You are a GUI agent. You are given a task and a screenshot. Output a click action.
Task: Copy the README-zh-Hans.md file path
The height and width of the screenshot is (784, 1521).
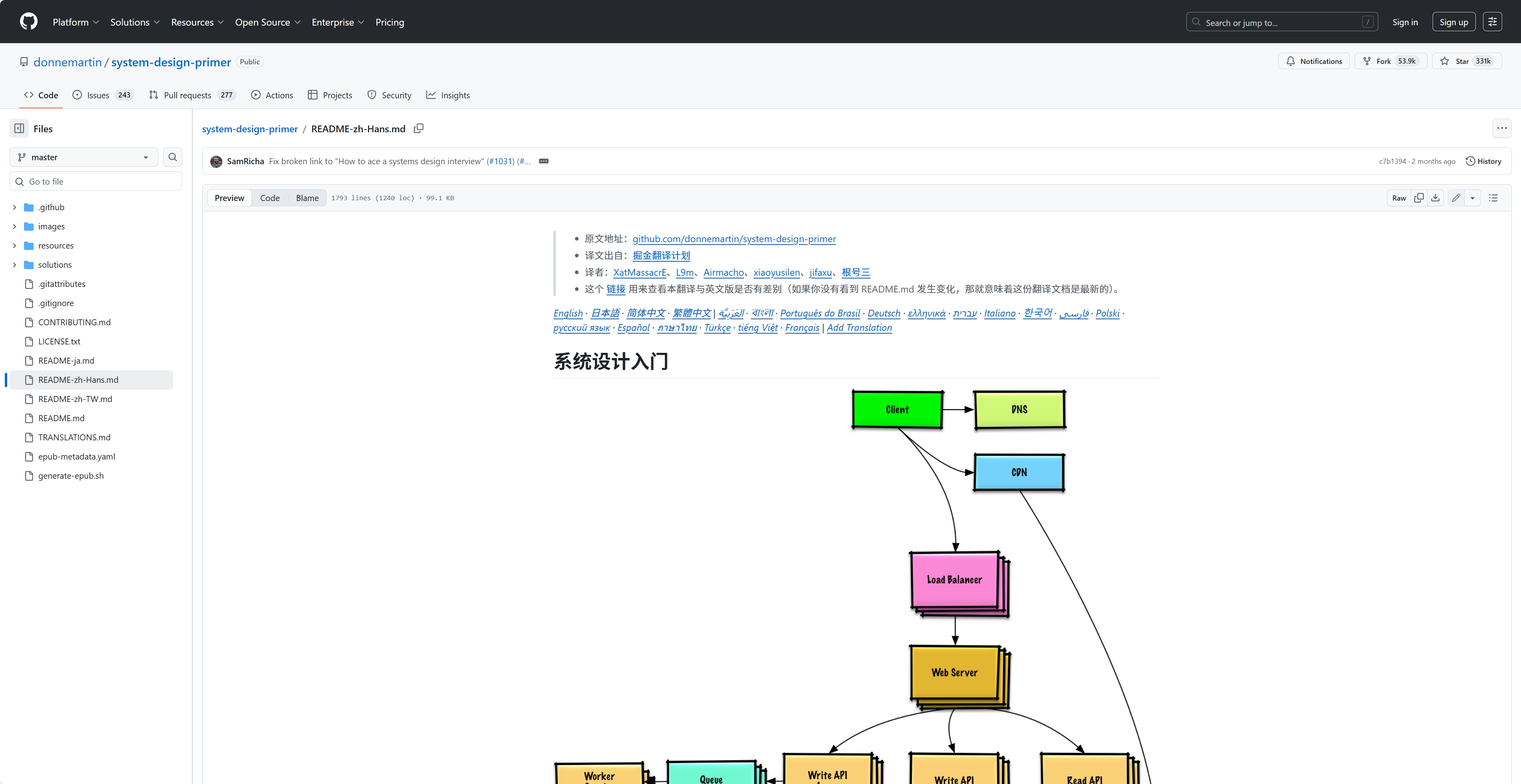click(419, 129)
